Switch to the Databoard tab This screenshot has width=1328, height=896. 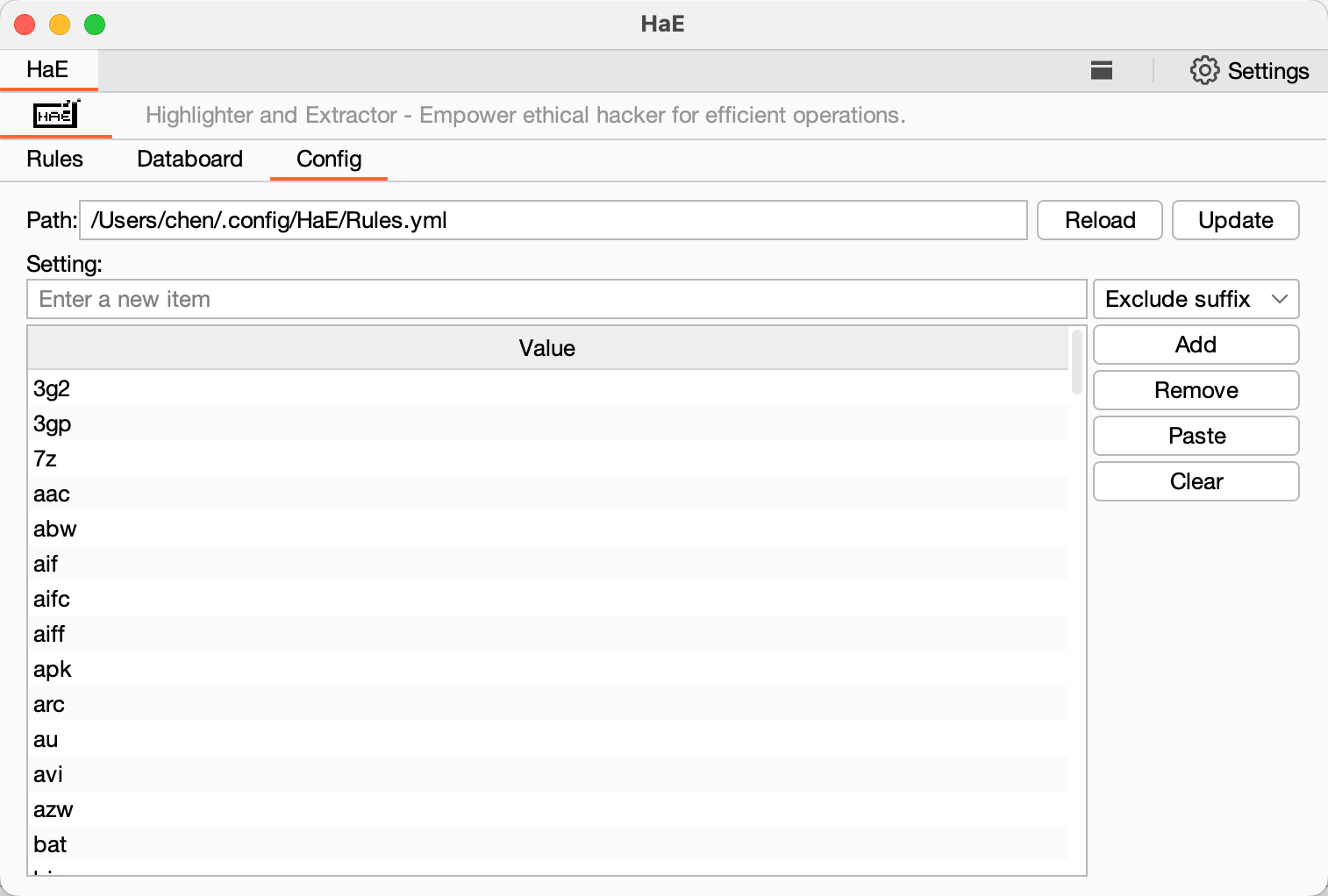[189, 160]
